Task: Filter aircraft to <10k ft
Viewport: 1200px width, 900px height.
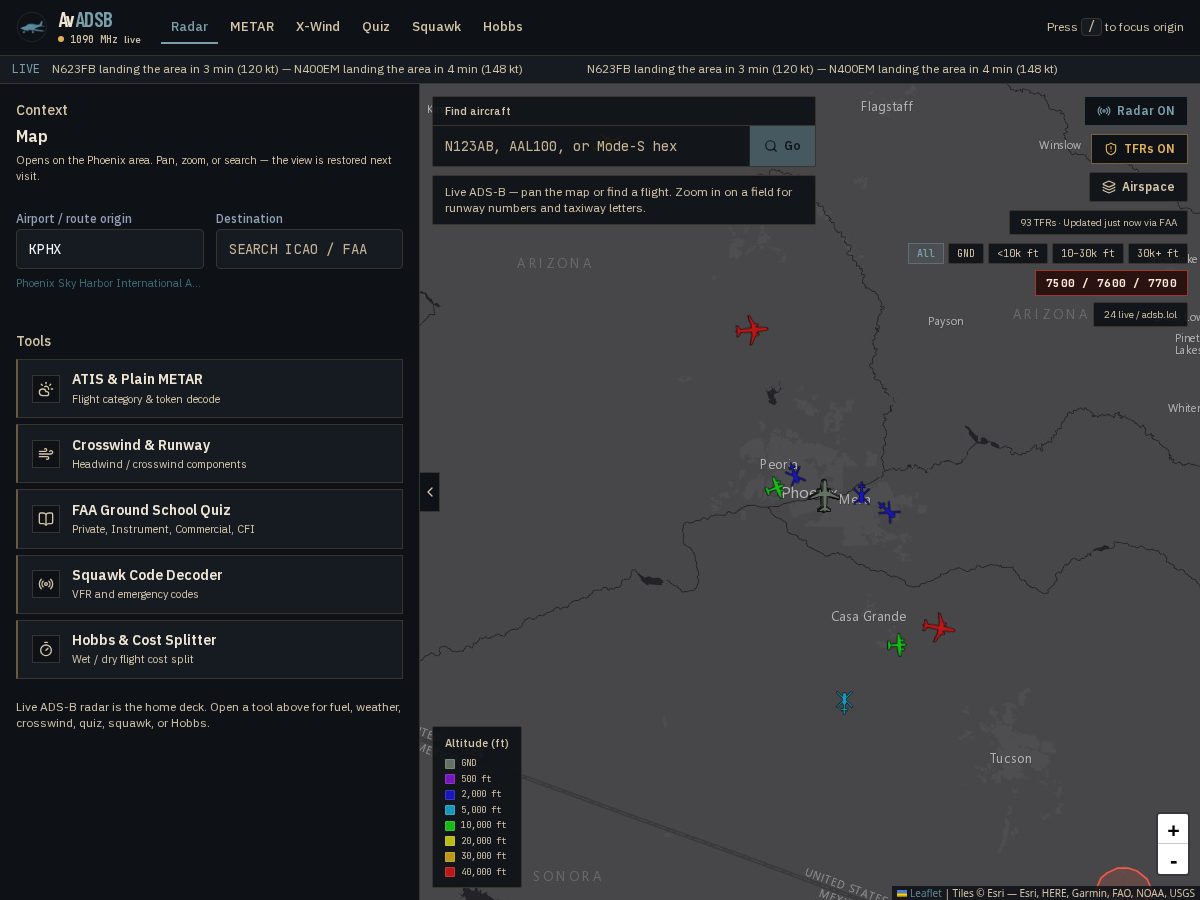Action: tap(1018, 254)
